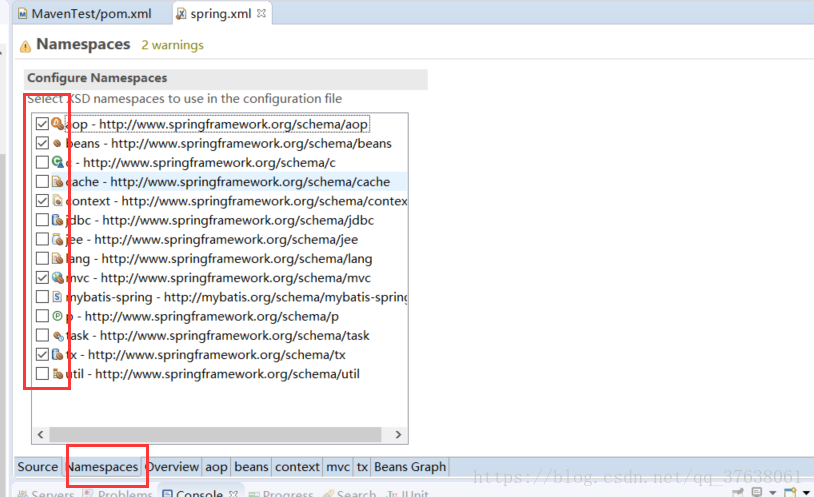
Task: Uncheck the aop namespace checkbox
Action: (42, 124)
